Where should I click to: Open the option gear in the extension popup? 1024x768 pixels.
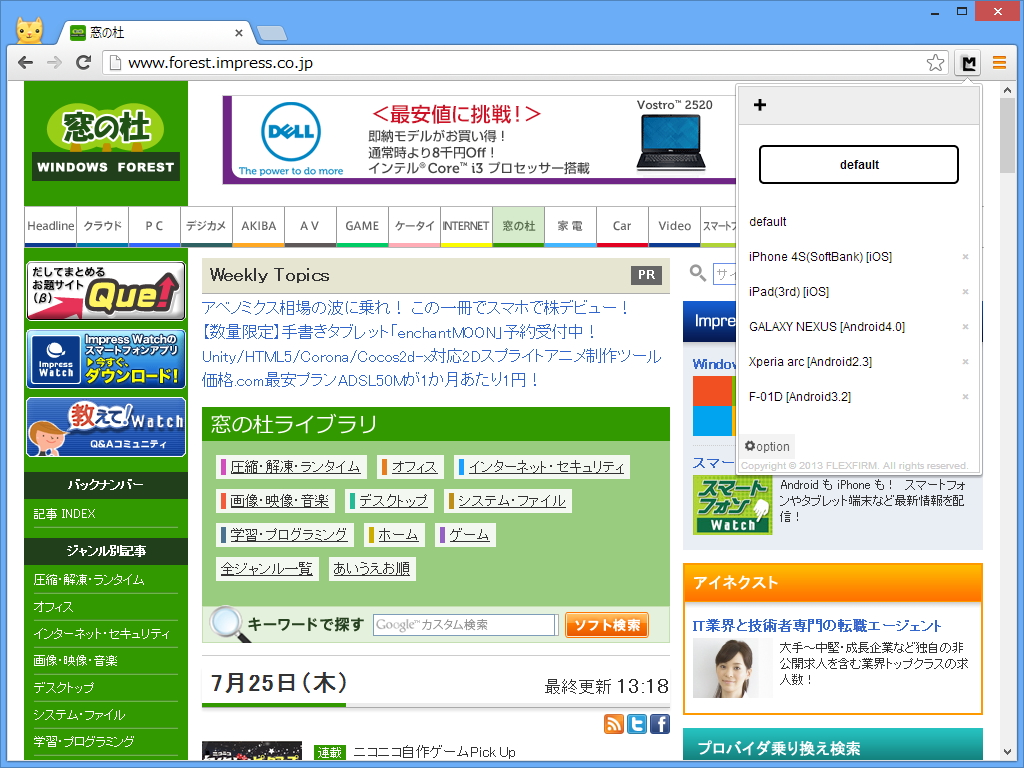pyautogui.click(x=766, y=446)
